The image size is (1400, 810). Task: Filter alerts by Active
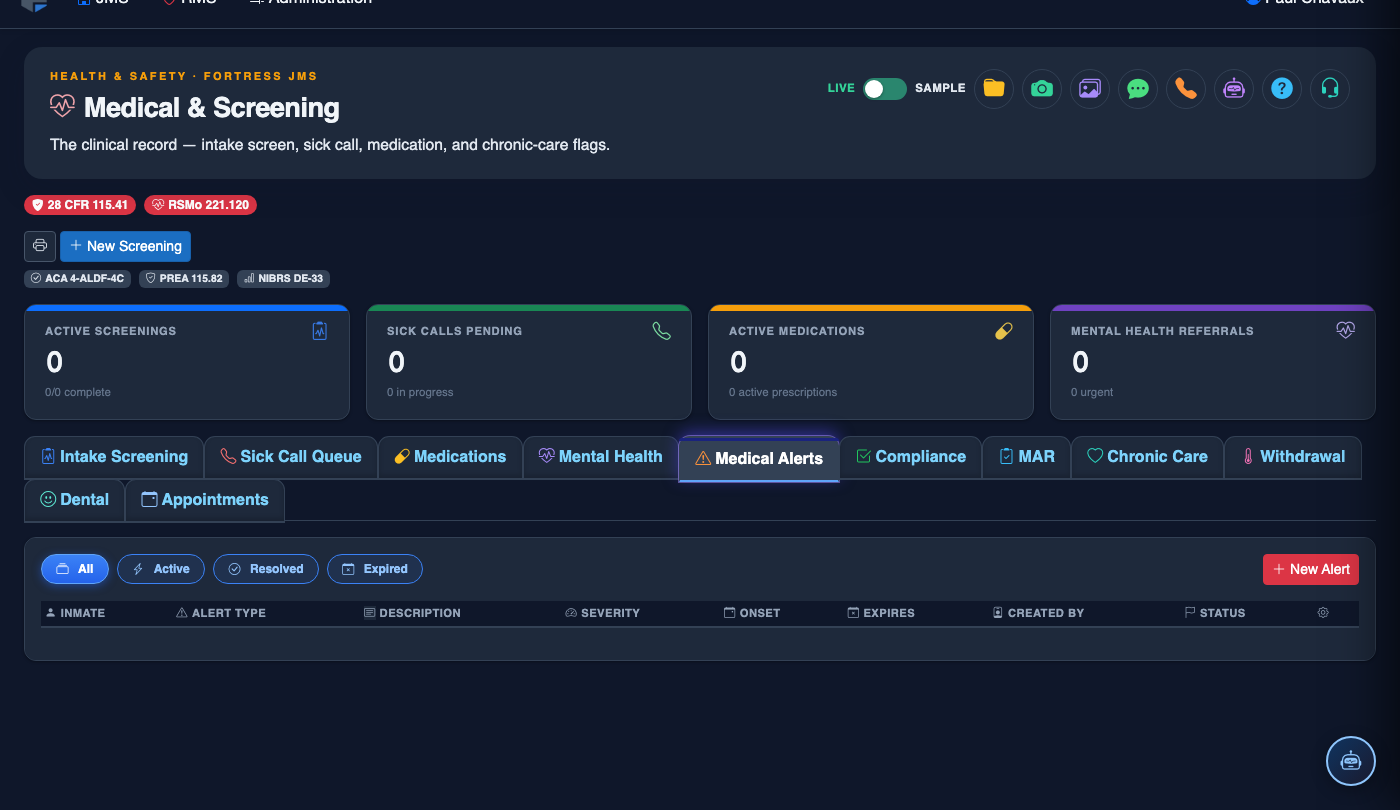pyautogui.click(x=161, y=569)
